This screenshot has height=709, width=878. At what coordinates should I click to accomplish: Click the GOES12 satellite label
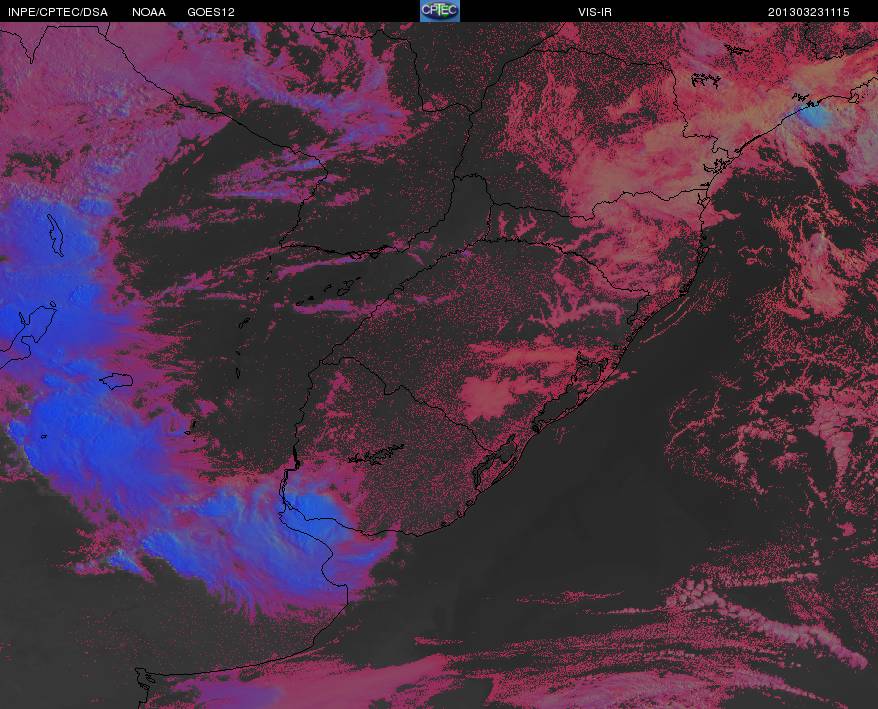[x=211, y=12]
